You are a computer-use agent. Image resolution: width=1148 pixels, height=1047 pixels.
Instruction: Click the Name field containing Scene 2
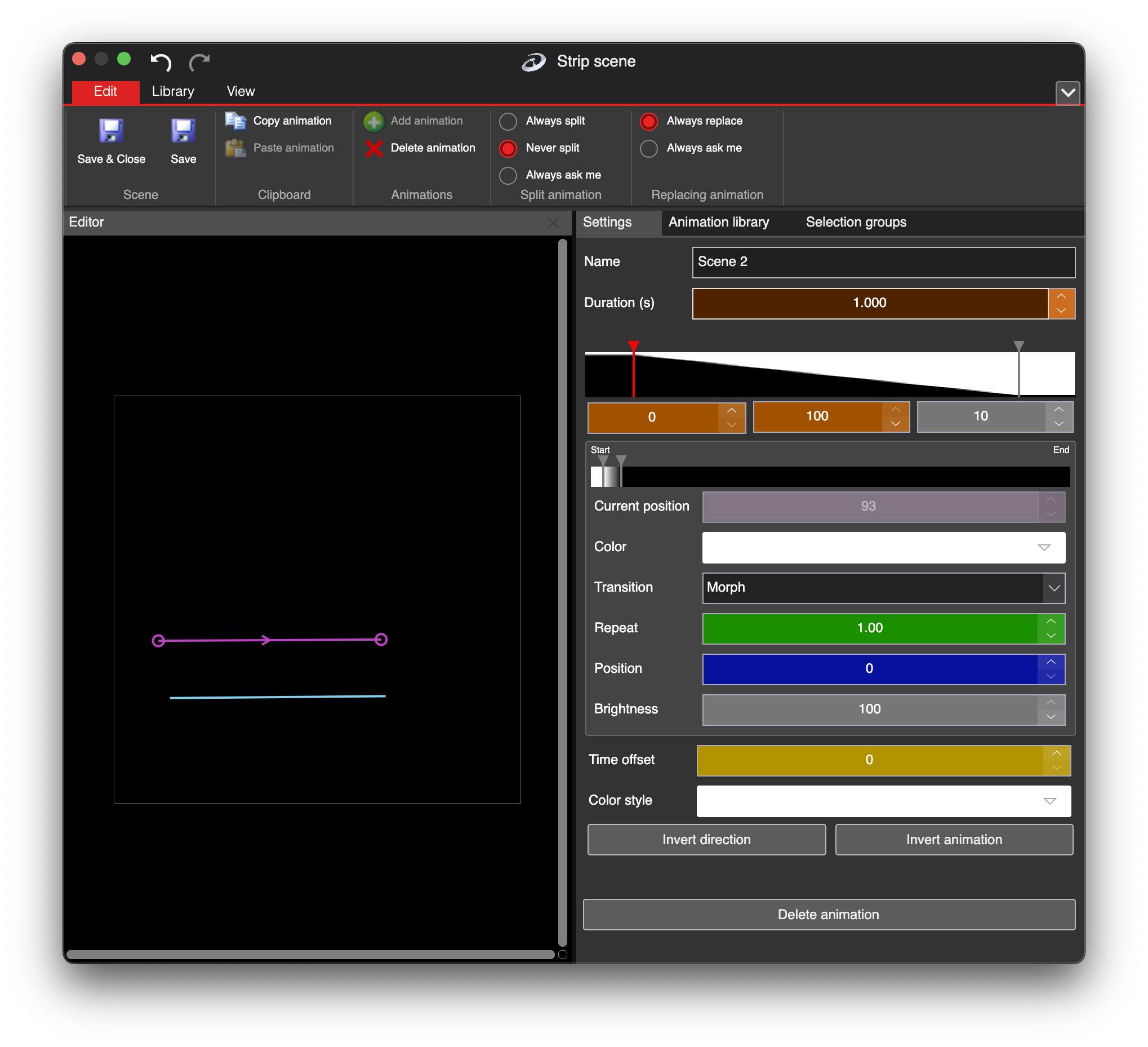tap(883, 262)
